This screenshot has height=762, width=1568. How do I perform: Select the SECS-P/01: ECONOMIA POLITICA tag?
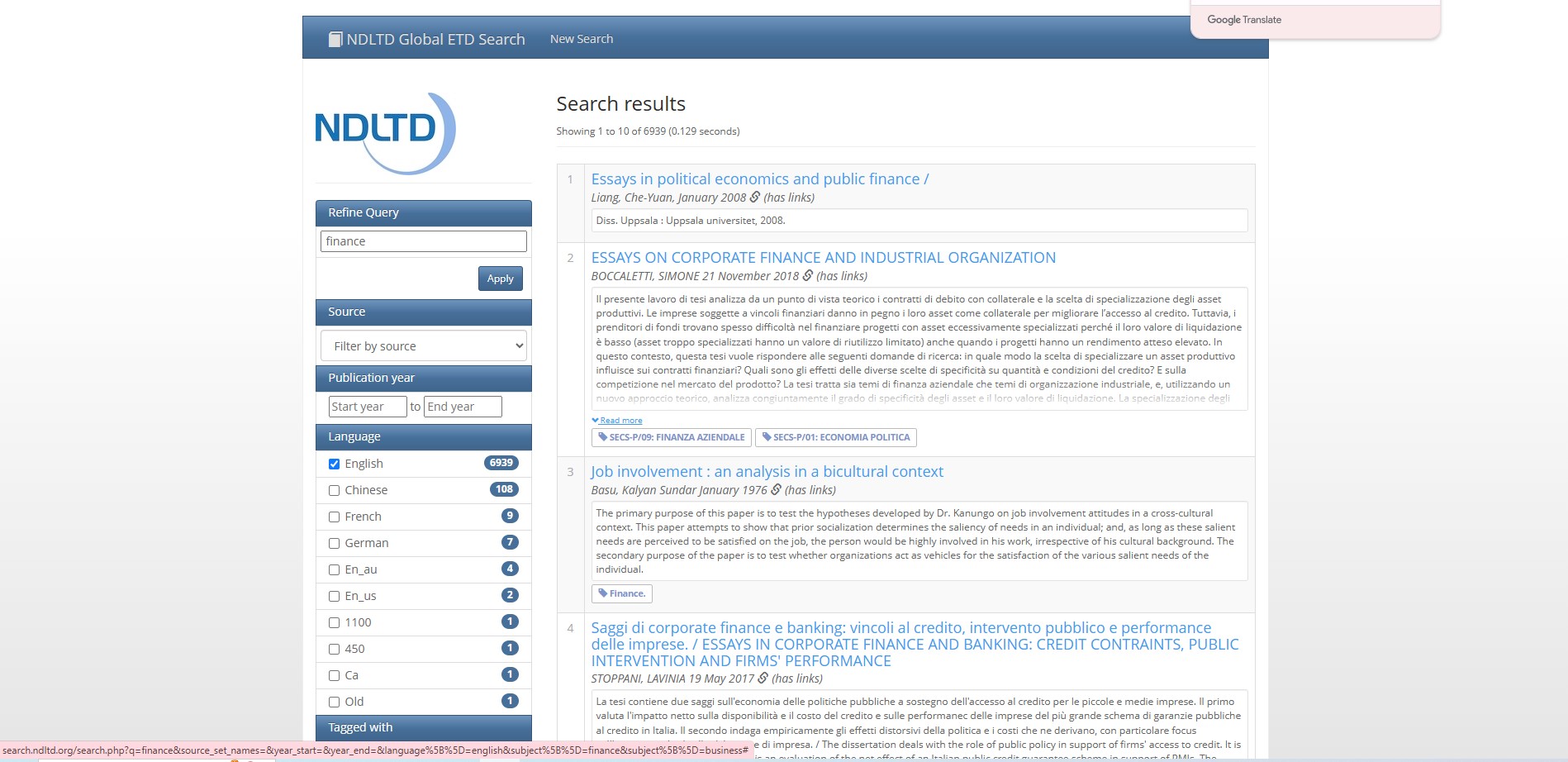[835, 437]
